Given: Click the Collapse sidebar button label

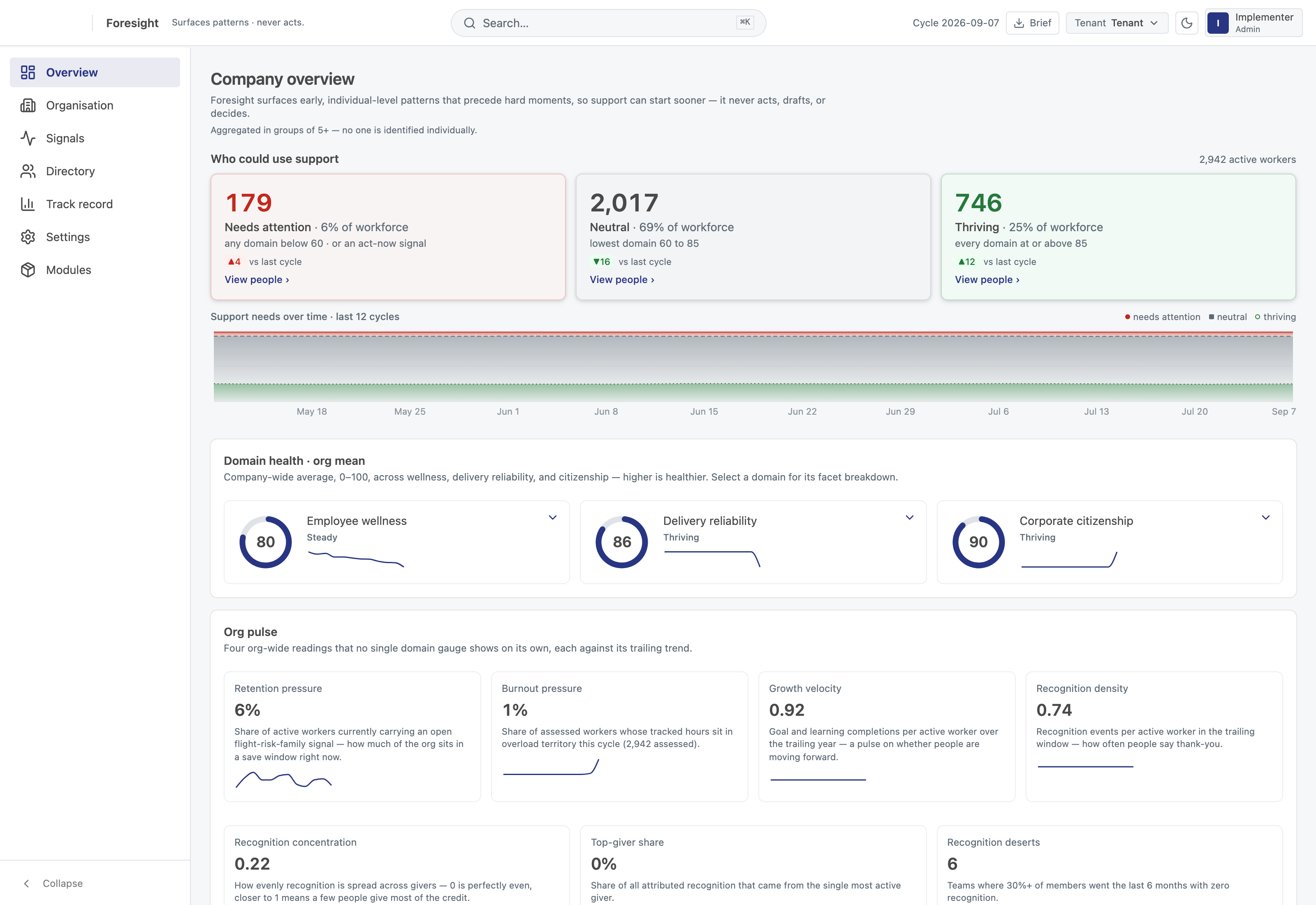Looking at the screenshot, I should 63,884.
